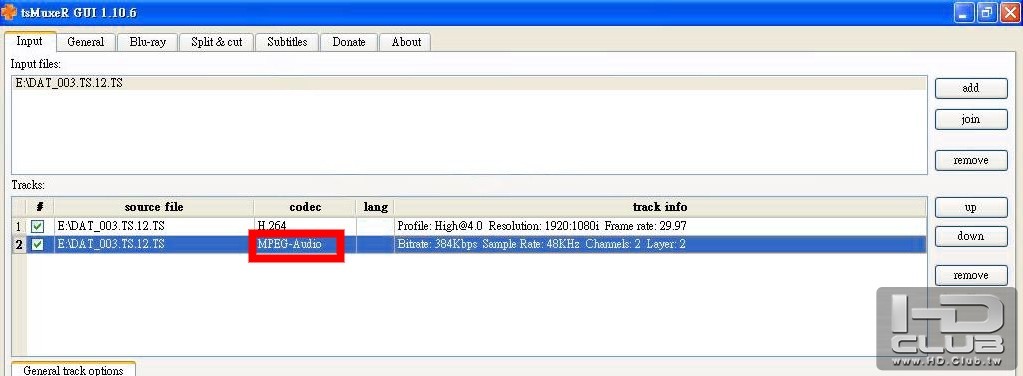Screen dimensions: 1023x376
Task: Minimize the tsMuxeR window
Action: [x=963, y=12]
